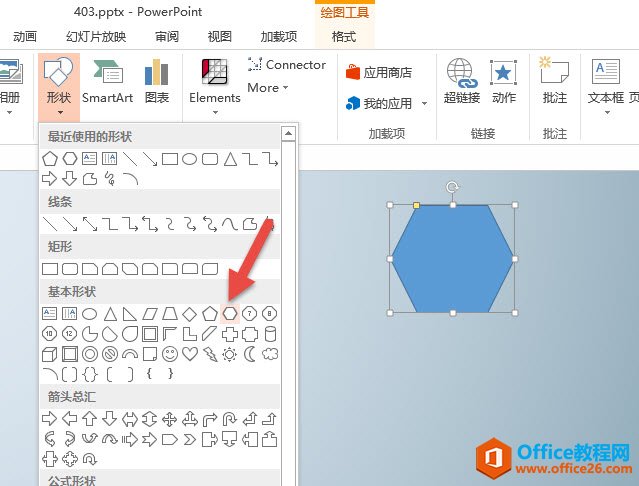Click the scroll-up arrow of shapes gallery
The image size is (639, 486).
tap(288, 133)
